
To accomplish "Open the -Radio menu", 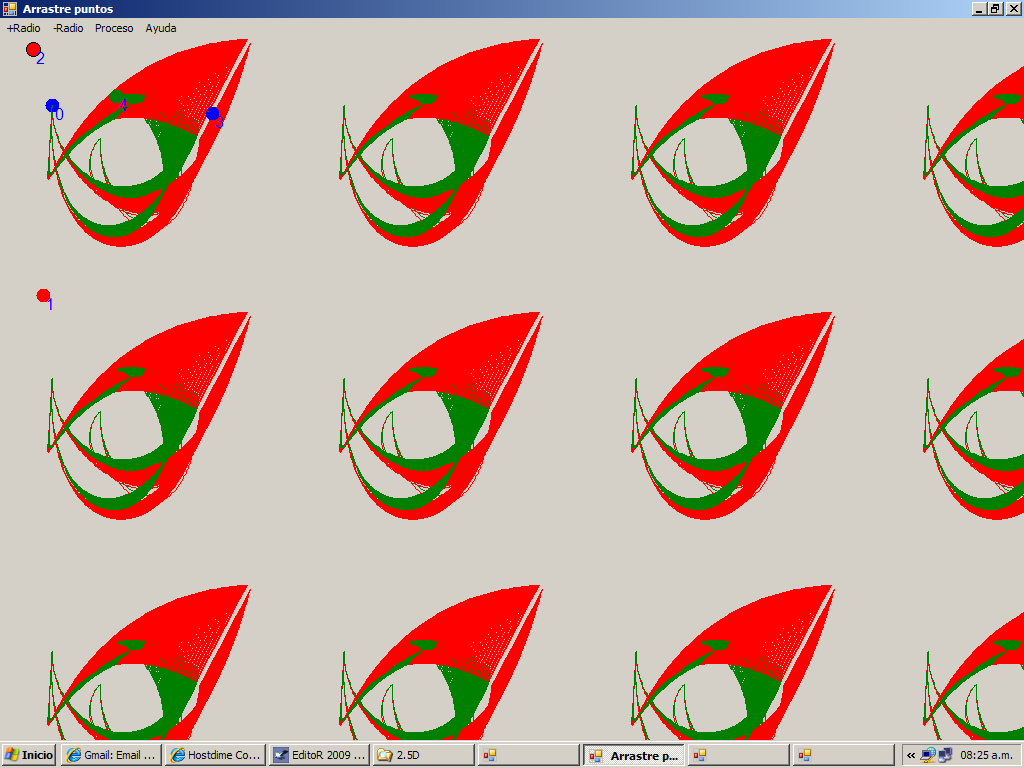I will [68, 28].
